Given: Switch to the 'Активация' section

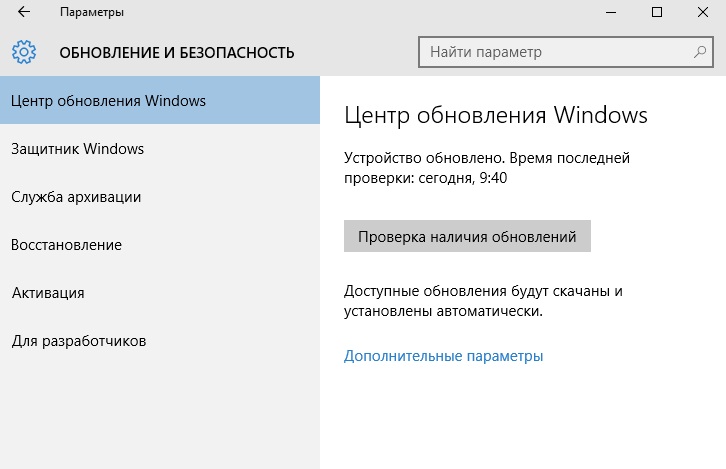Looking at the screenshot, I should 48,293.
